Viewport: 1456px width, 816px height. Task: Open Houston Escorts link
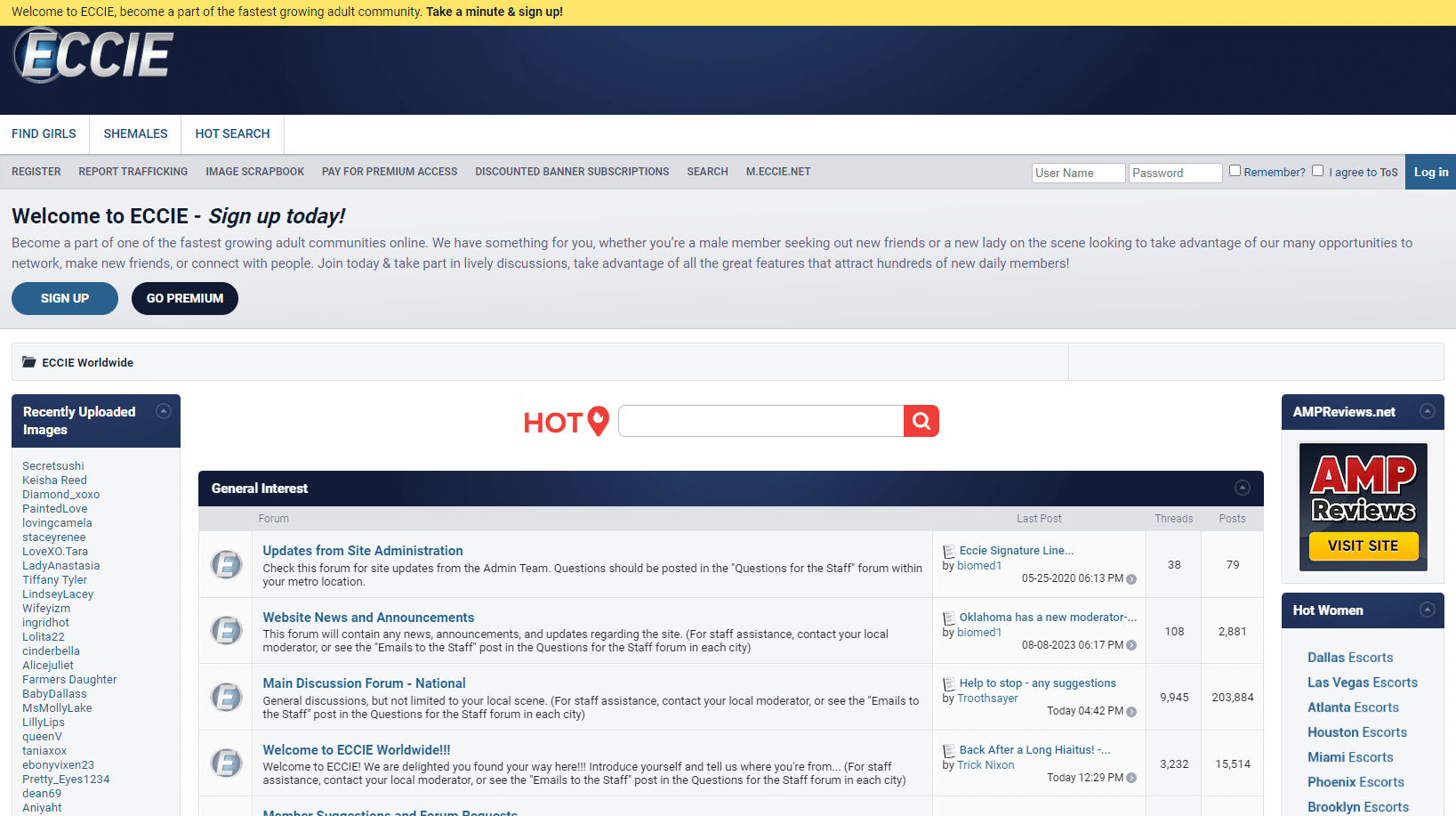(1357, 732)
